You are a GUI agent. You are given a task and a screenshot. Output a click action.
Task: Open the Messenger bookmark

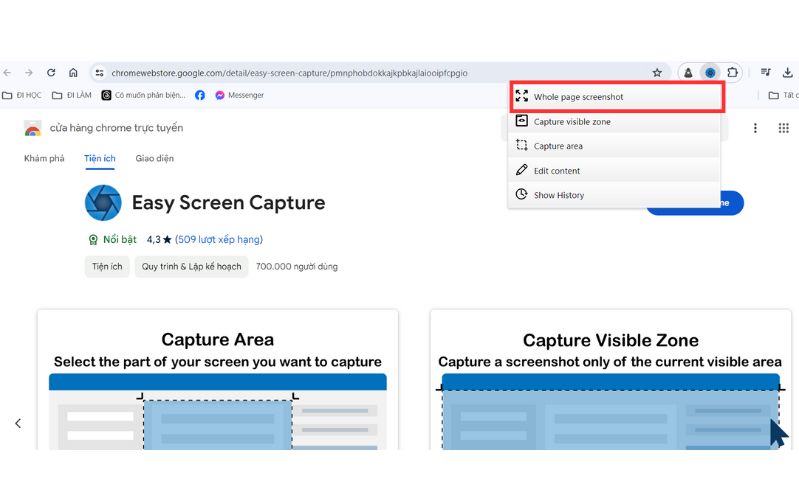(x=239, y=95)
